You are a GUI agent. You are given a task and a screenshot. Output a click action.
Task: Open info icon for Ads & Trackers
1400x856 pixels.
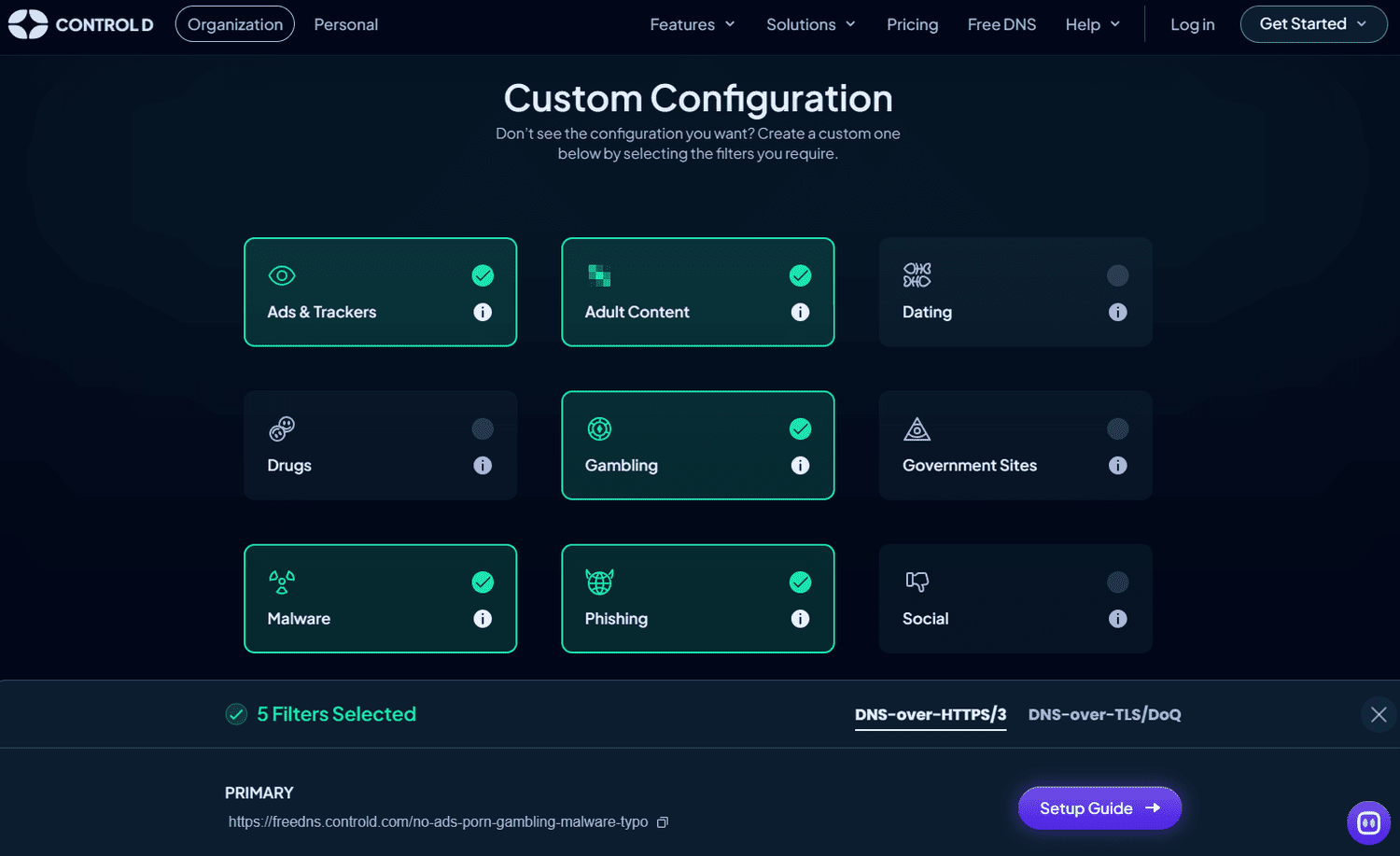(483, 313)
